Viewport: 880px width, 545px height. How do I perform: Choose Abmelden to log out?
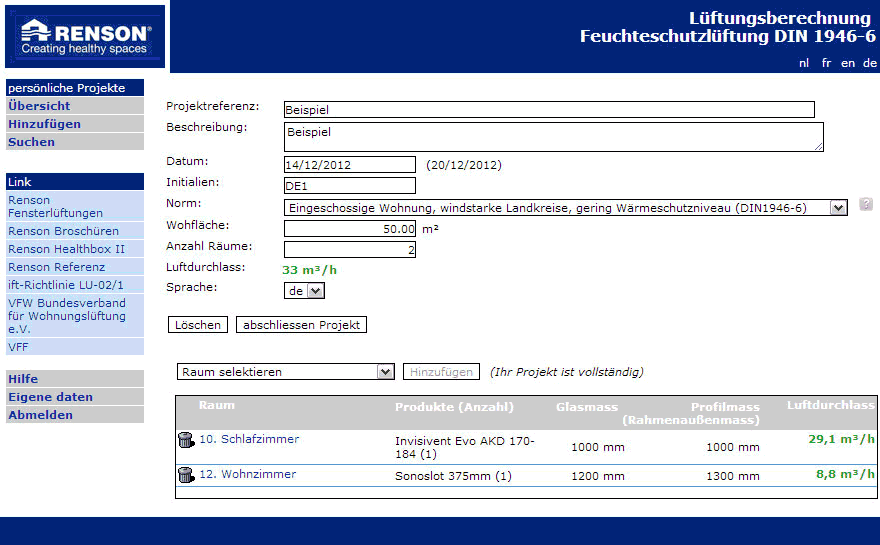pyautogui.click(x=75, y=415)
